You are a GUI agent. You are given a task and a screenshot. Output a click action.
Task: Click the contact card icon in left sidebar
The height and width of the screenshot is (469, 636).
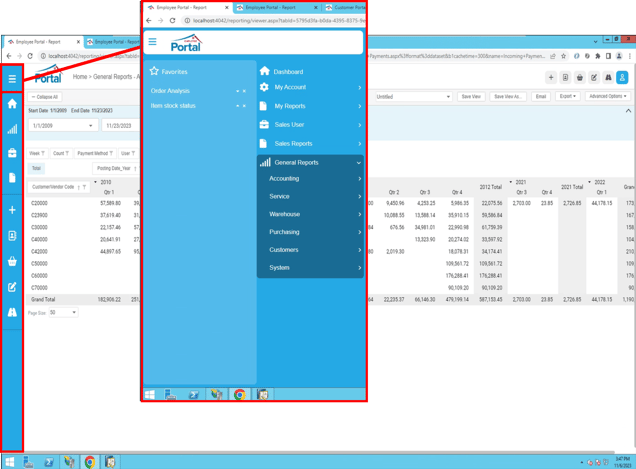[12, 236]
